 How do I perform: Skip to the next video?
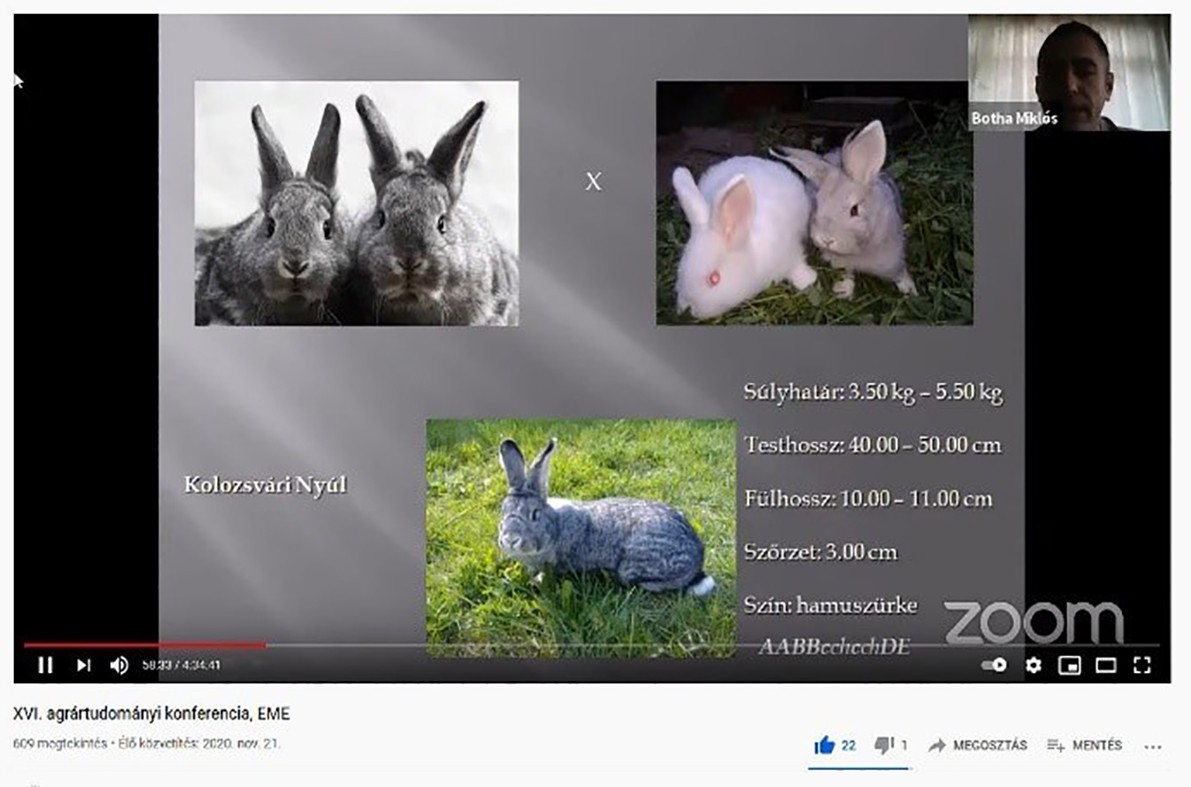[83, 665]
